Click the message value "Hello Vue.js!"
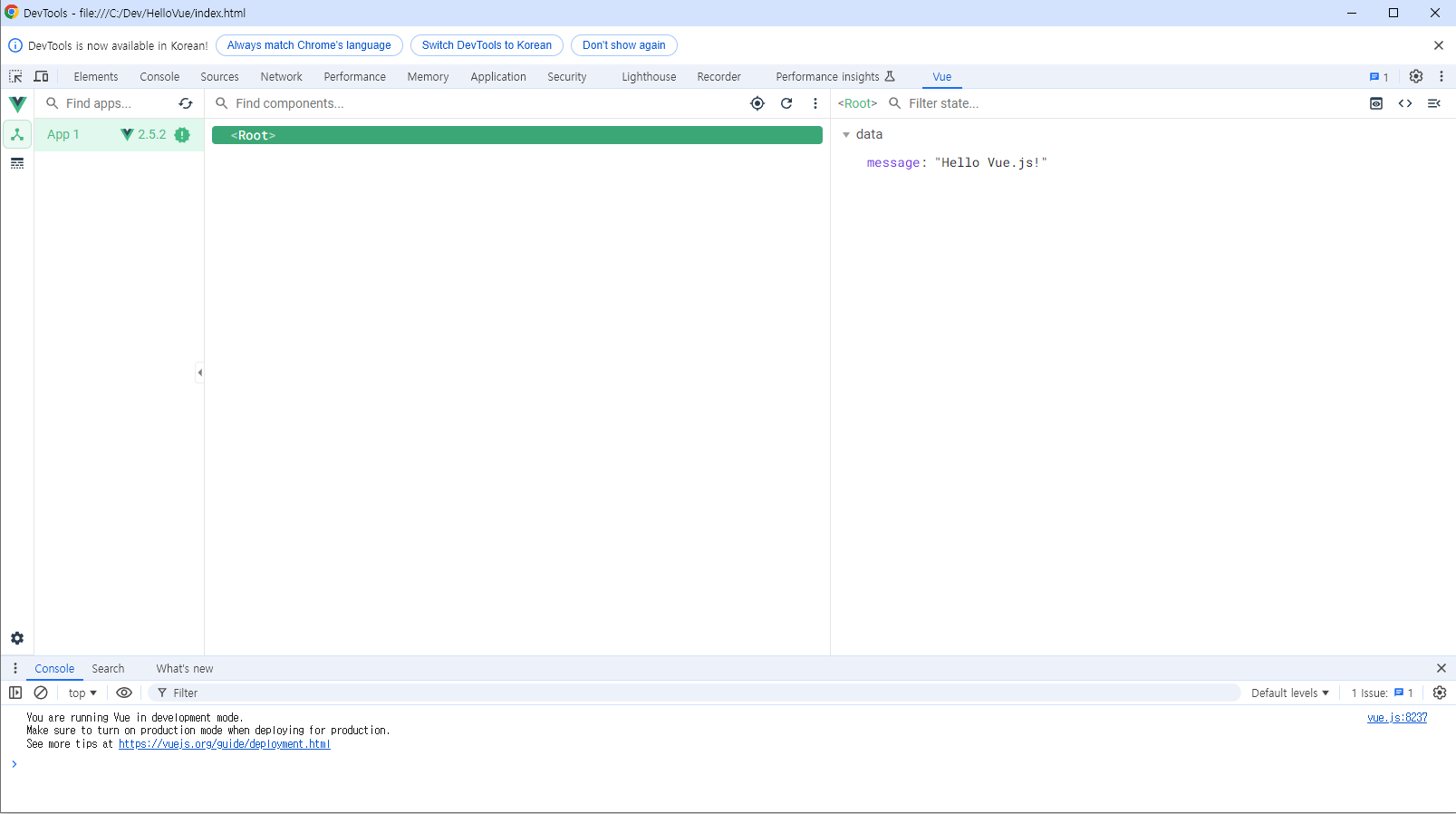Viewport: 1456px width, 814px height. pos(990,163)
